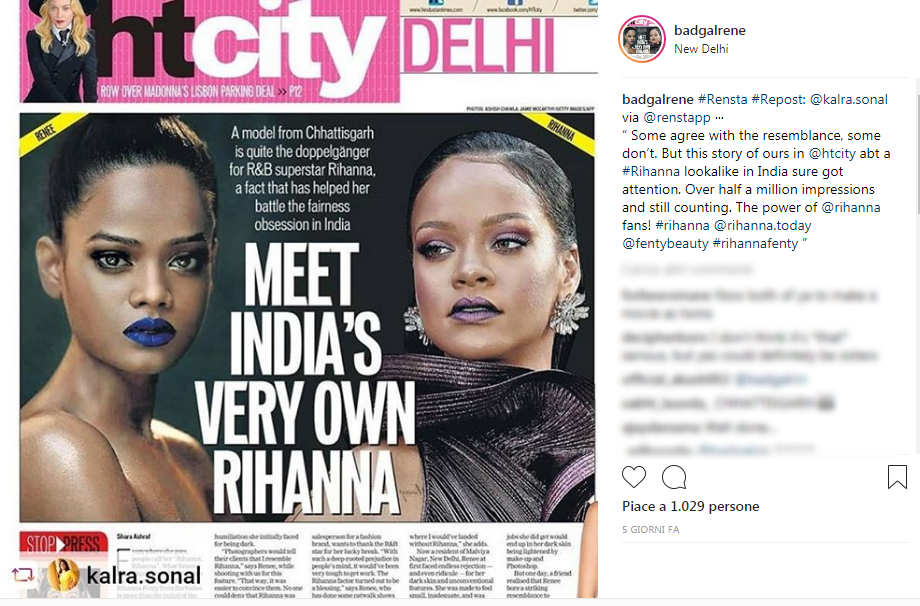
Task: Open the @fentybeauty mention
Action: pyautogui.click(x=665, y=243)
